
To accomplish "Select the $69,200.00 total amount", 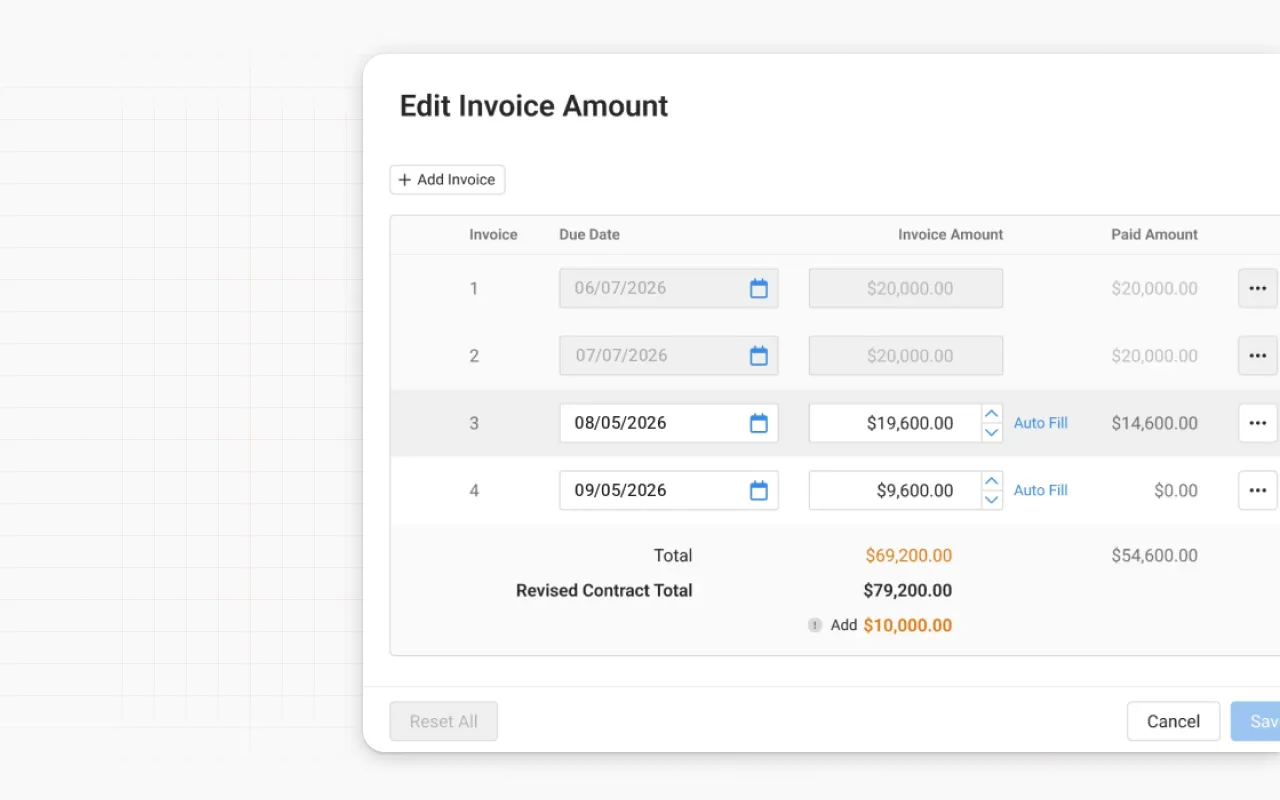I will [909, 556].
